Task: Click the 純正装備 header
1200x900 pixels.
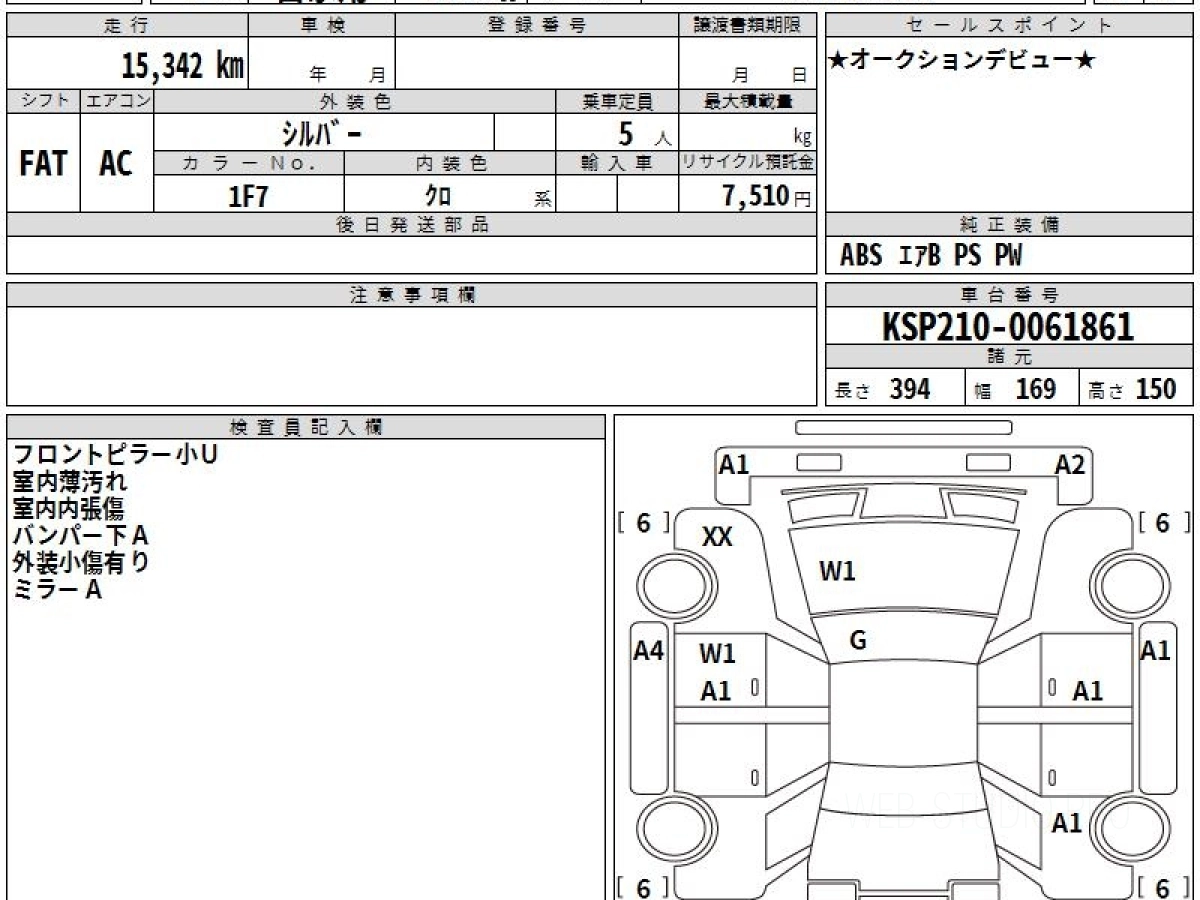Action: coord(1010,225)
